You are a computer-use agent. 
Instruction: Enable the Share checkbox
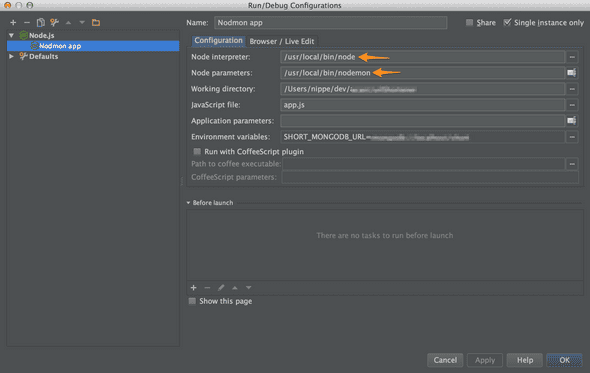pyautogui.click(x=469, y=23)
